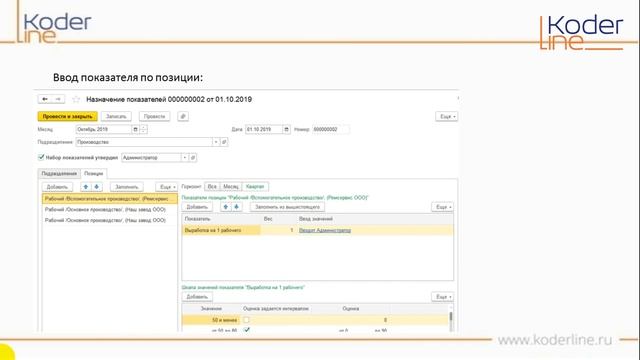Open Еще menu of indicators table

pos(442,207)
